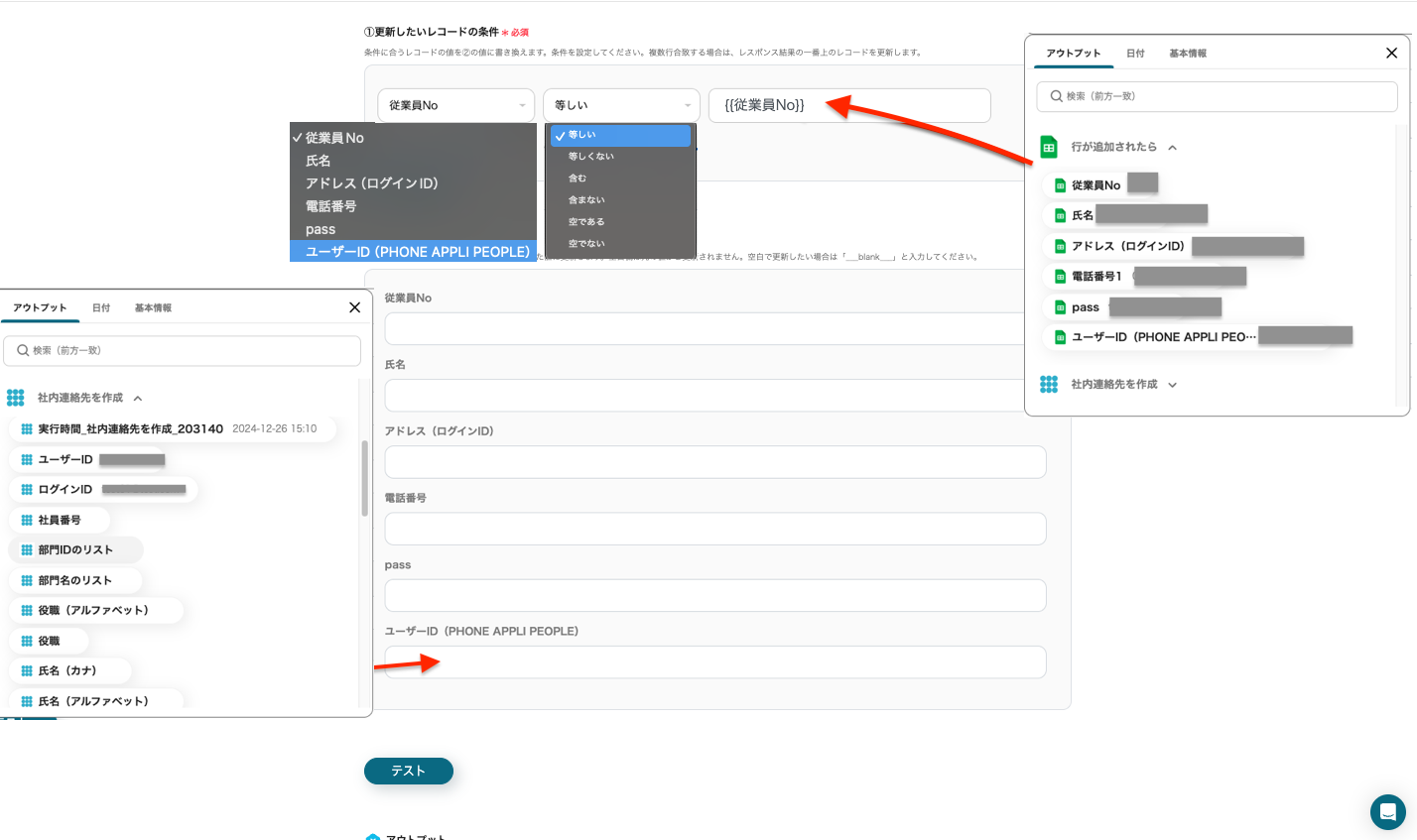
Task: Close the right output panel
Action: coord(1391,54)
